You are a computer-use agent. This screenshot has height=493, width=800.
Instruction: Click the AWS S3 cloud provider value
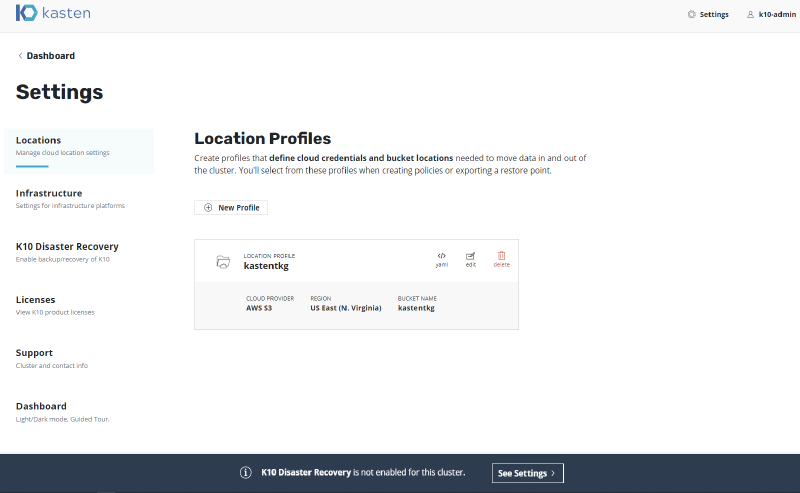click(x=259, y=308)
